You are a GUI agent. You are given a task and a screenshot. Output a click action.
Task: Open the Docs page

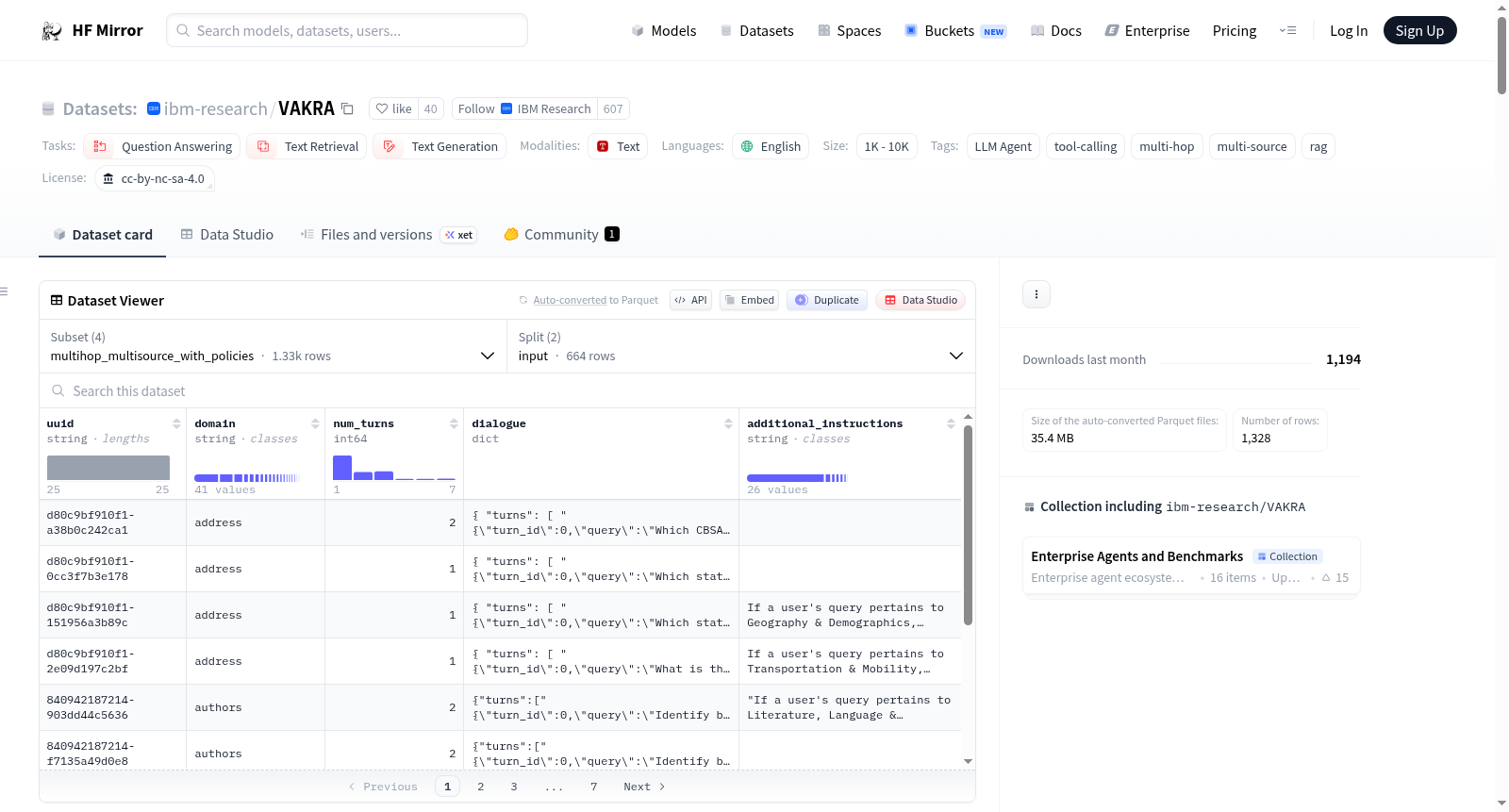pyautogui.click(x=1056, y=31)
